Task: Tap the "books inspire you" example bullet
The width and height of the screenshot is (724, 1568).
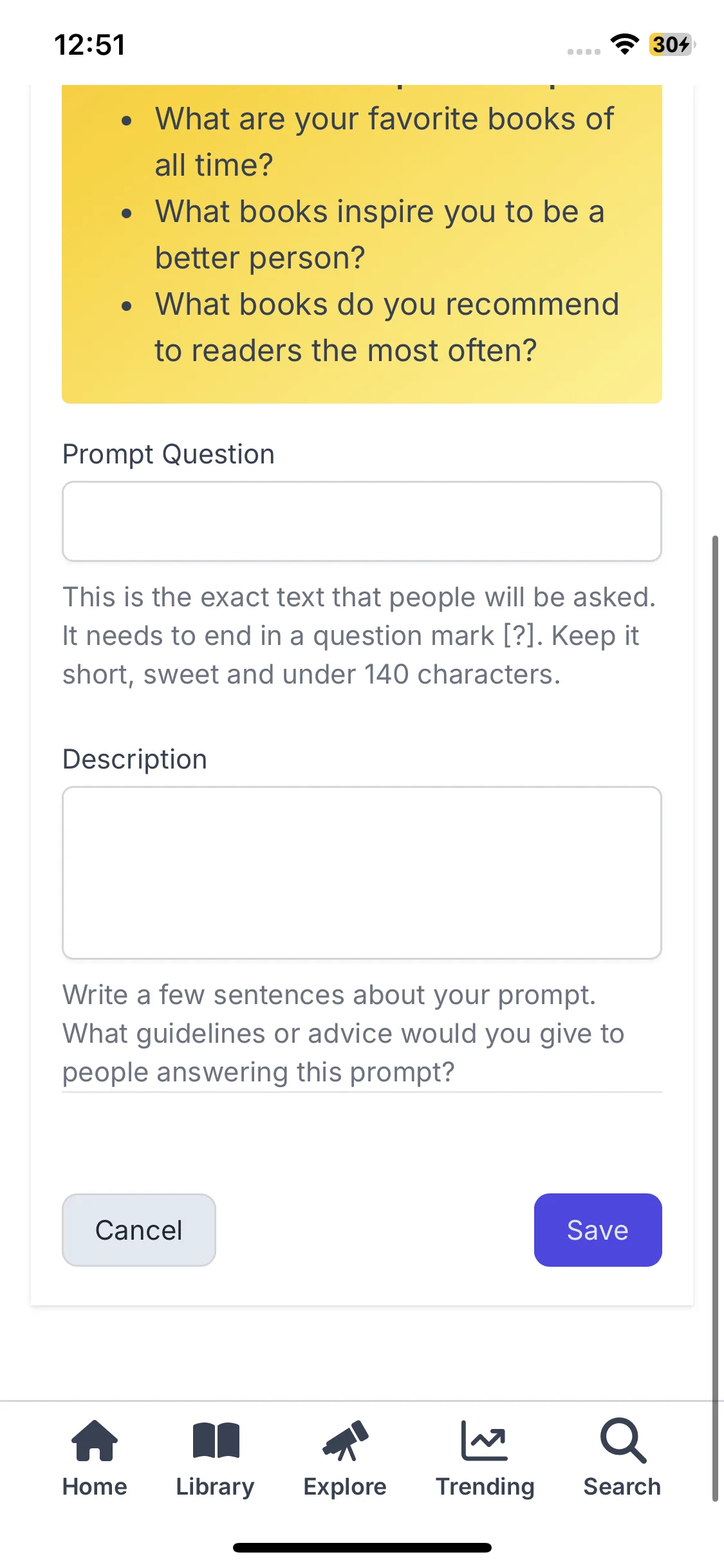Action: (x=380, y=234)
